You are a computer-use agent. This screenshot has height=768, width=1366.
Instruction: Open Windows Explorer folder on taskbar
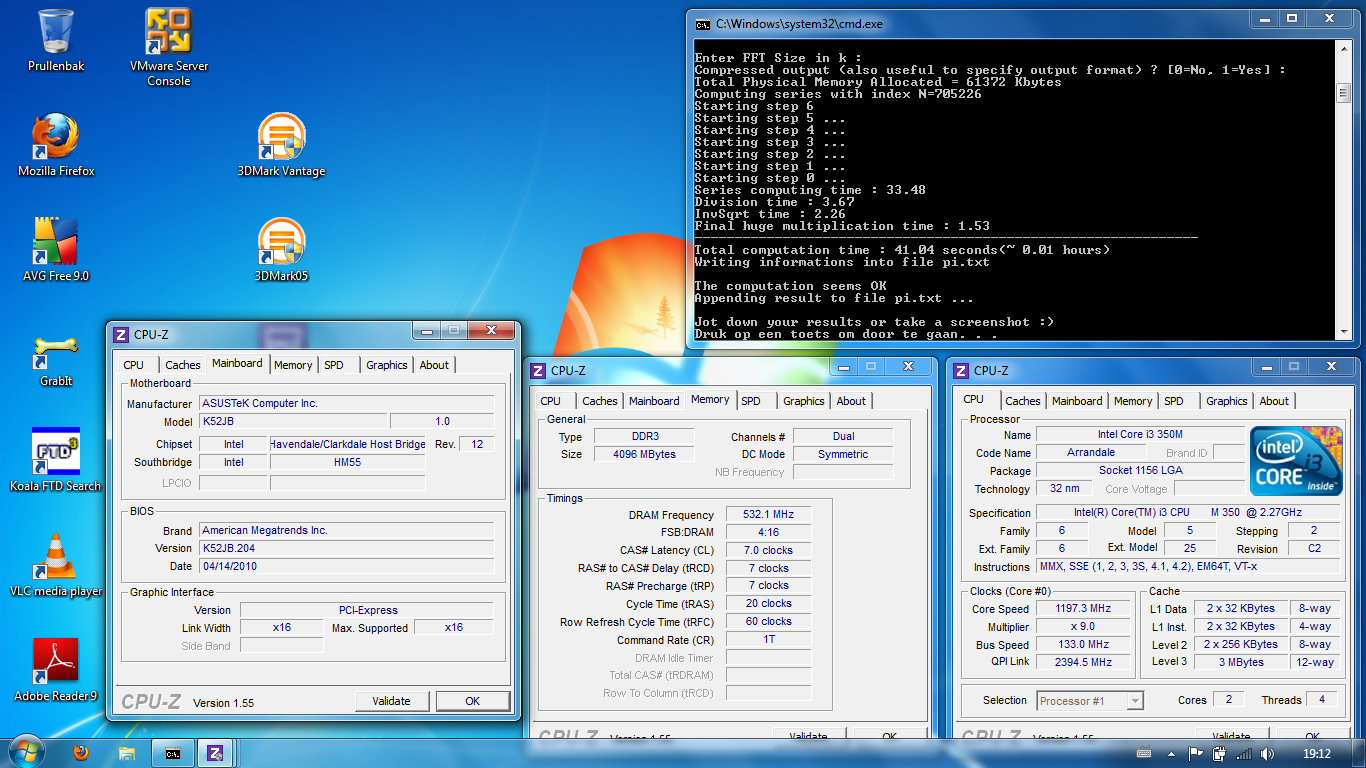[x=127, y=753]
